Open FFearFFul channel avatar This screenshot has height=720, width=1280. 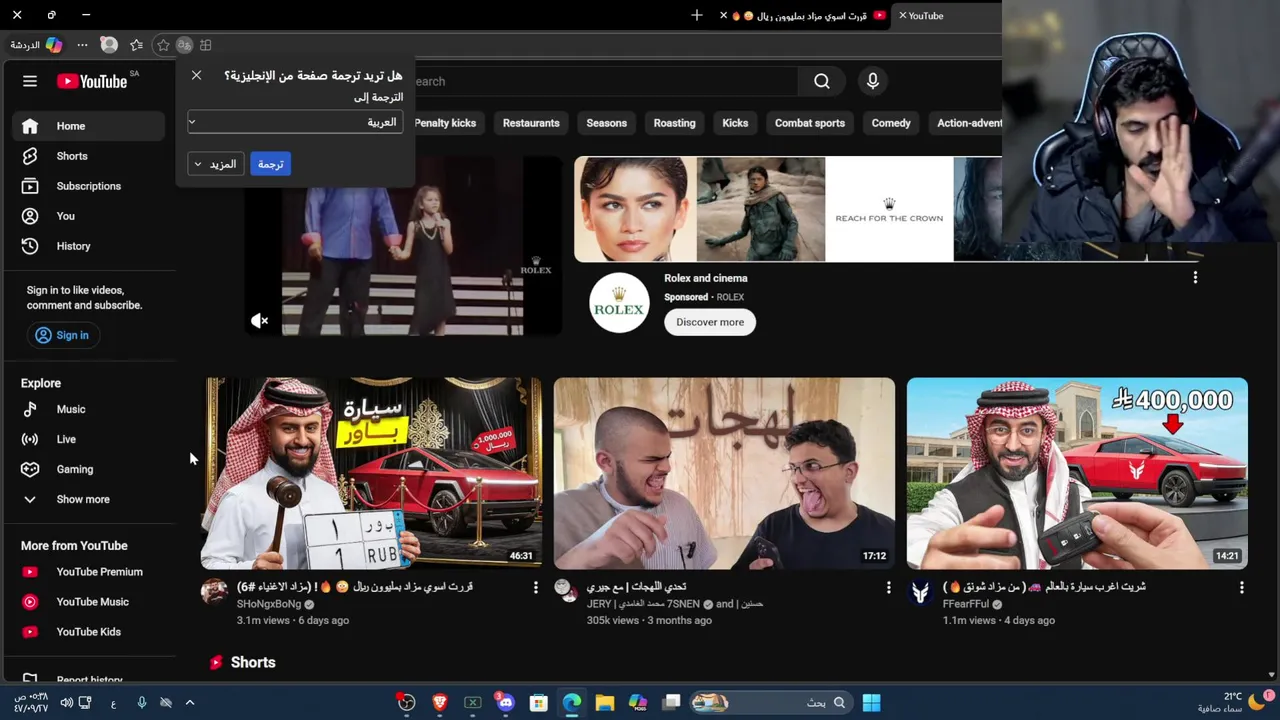click(x=921, y=592)
